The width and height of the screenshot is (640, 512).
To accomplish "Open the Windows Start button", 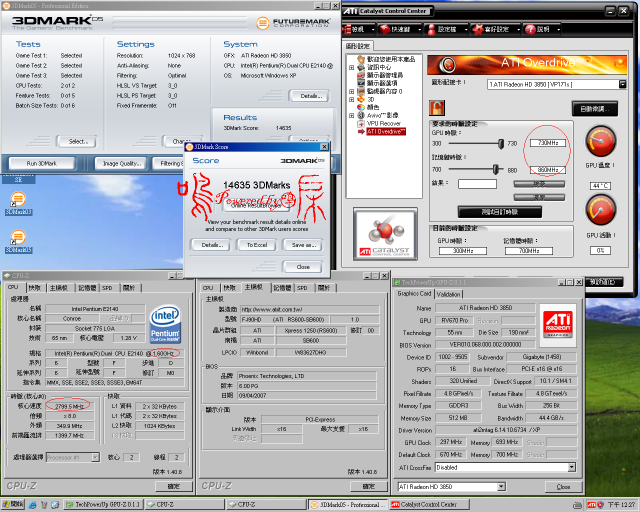I will point(13,505).
